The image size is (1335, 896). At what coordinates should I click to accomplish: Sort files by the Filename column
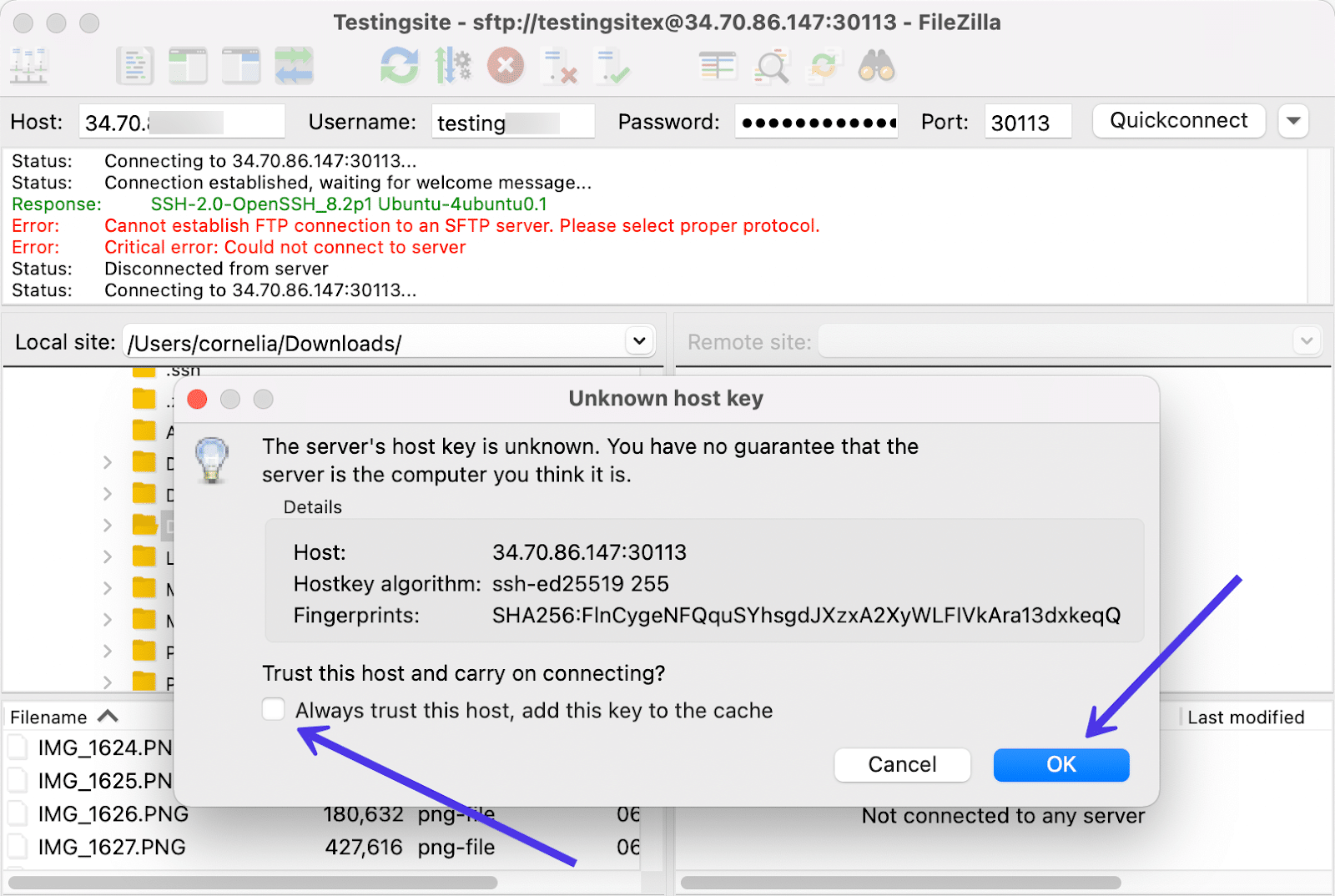pyautogui.click(x=61, y=716)
